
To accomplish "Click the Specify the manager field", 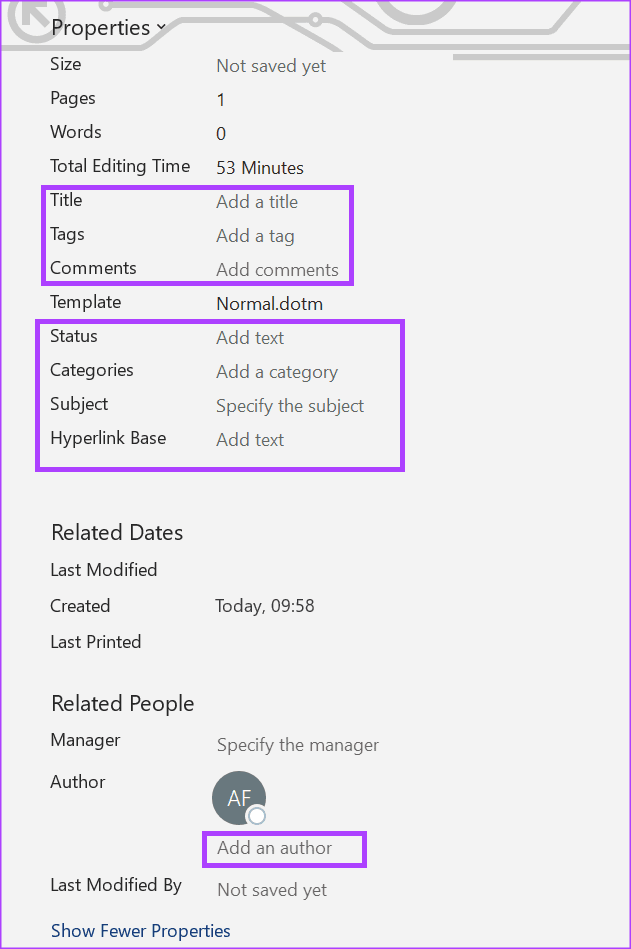I will [x=298, y=745].
